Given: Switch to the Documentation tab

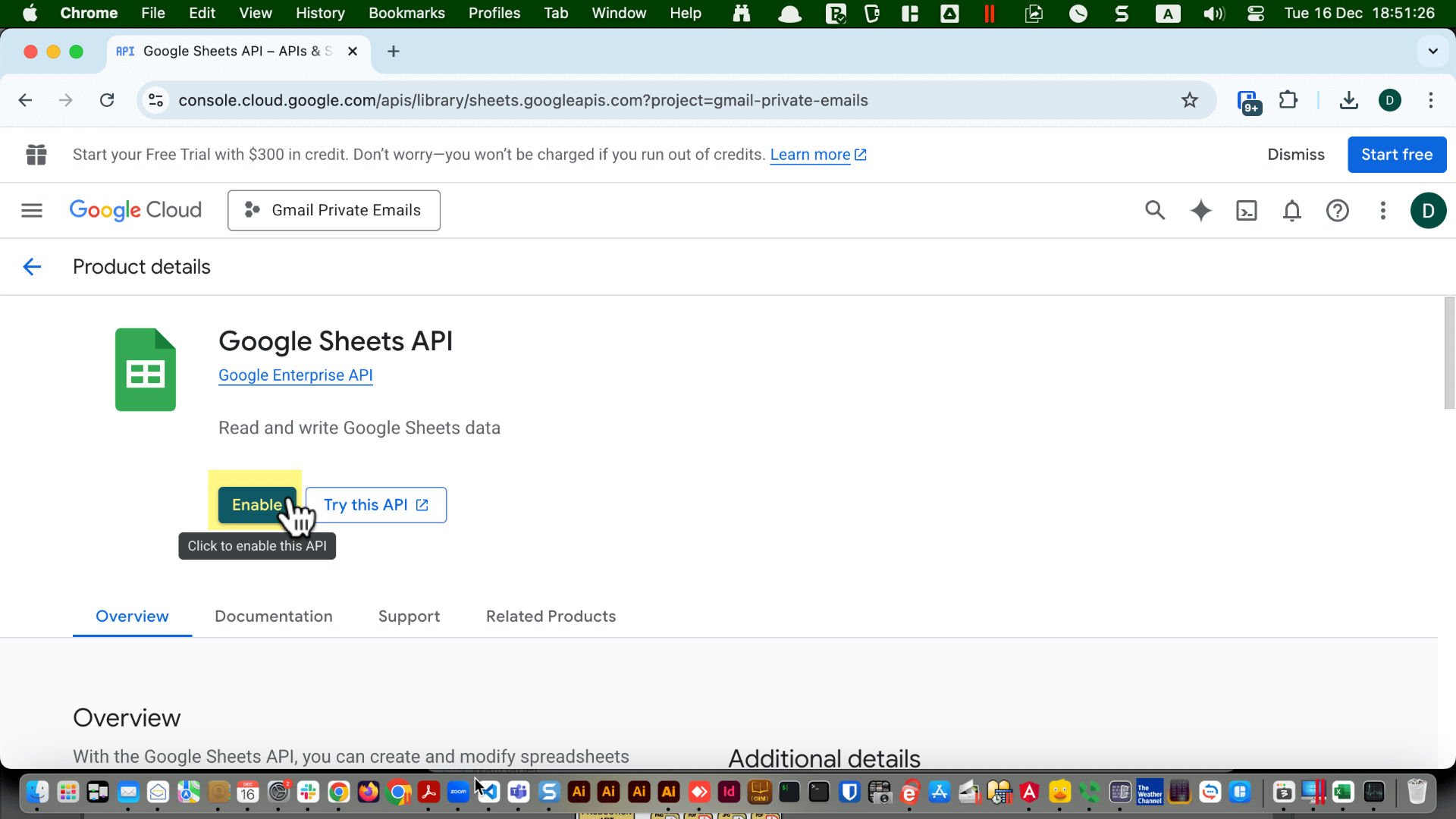Looking at the screenshot, I should [274, 617].
